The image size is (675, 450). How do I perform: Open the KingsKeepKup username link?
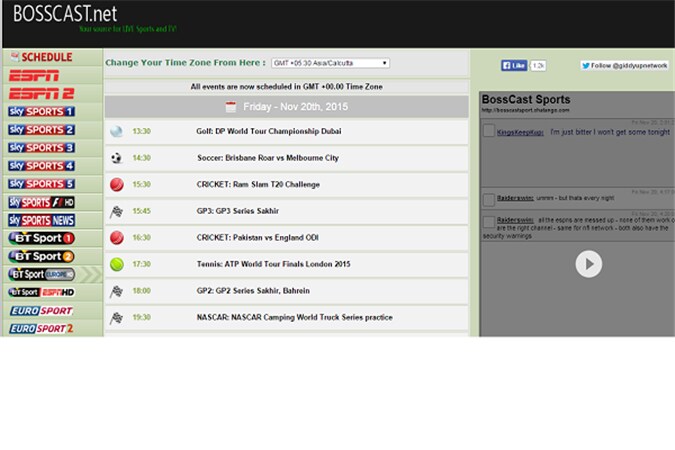[520, 132]
